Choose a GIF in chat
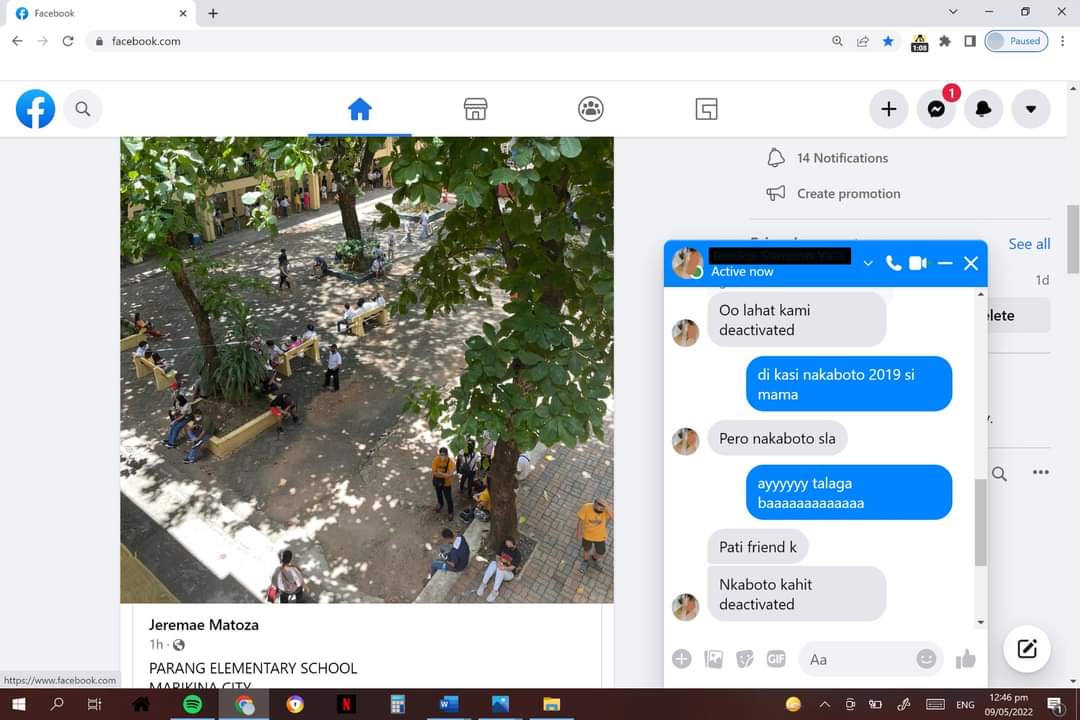Screen dimensions: 1080x720 tap(776, 659)
